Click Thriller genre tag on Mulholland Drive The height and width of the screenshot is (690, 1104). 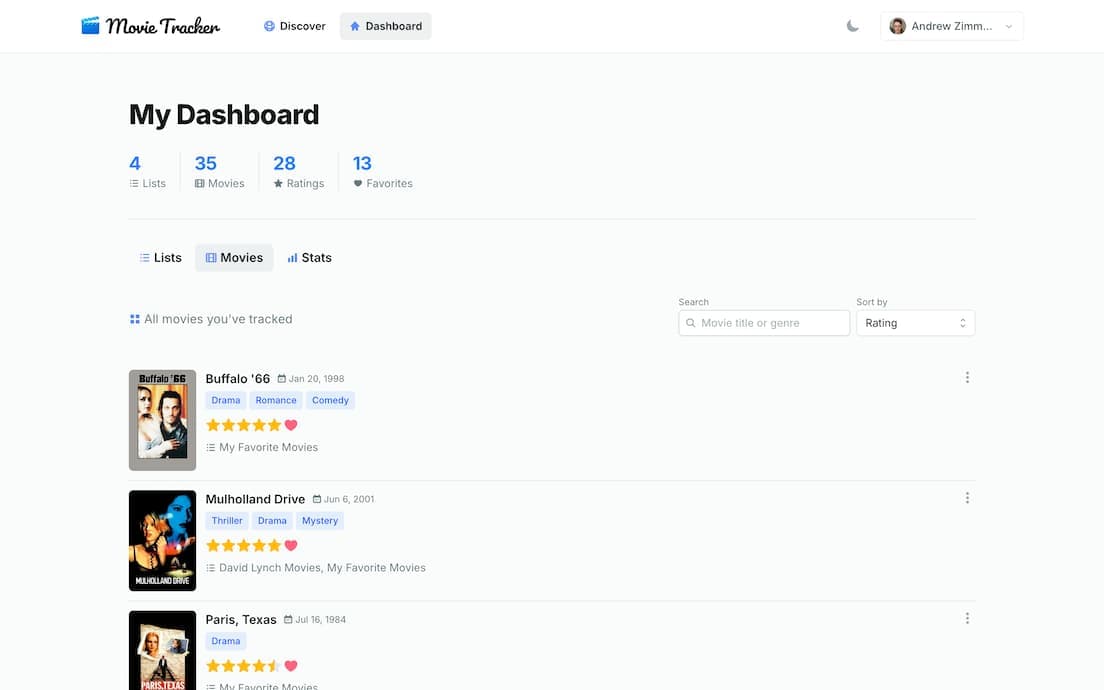(x=227, y=521)
